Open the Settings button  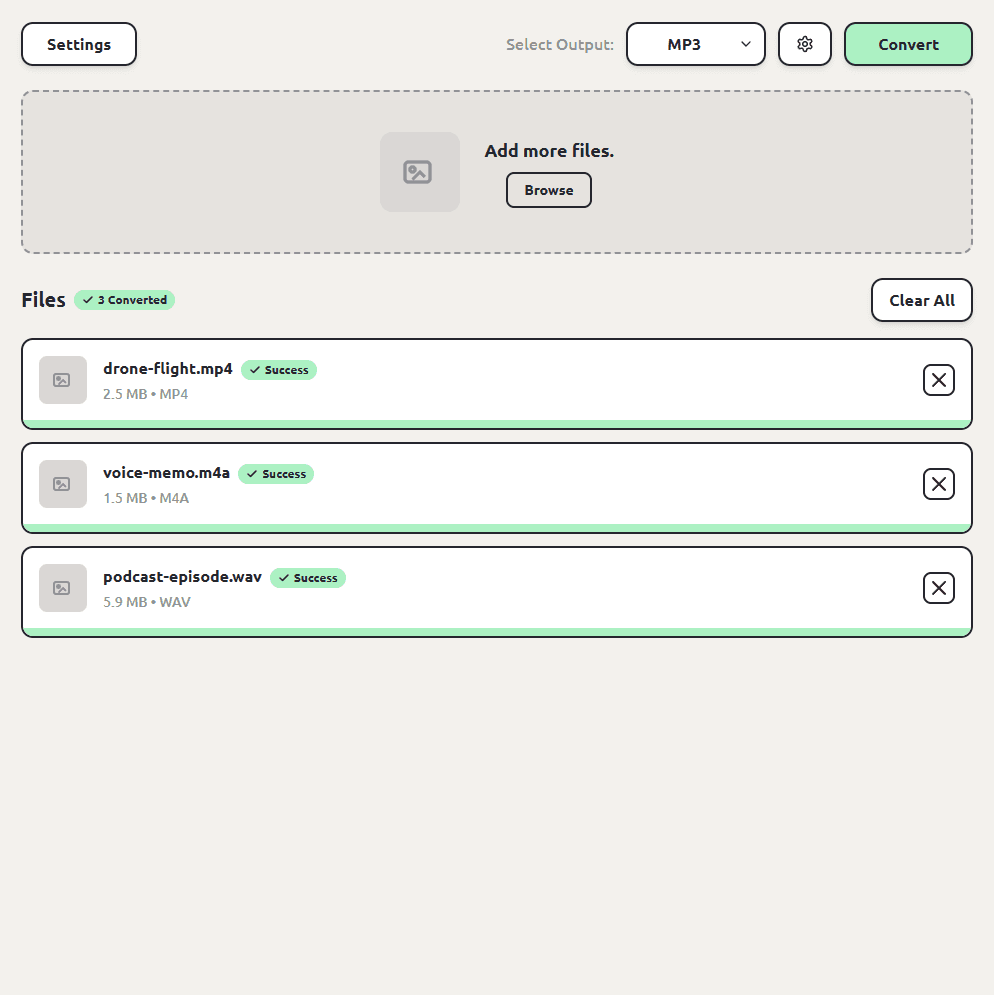pos(79,44)
